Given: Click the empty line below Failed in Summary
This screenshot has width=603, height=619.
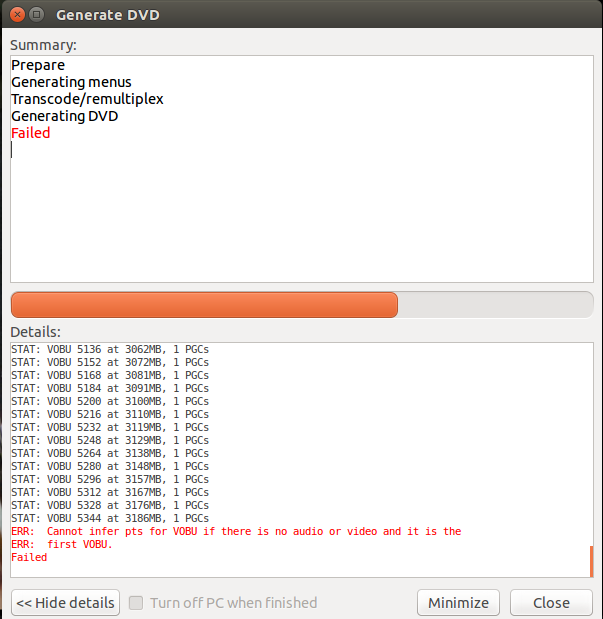Looking at the screenshot, I should (x=302, y=150).
